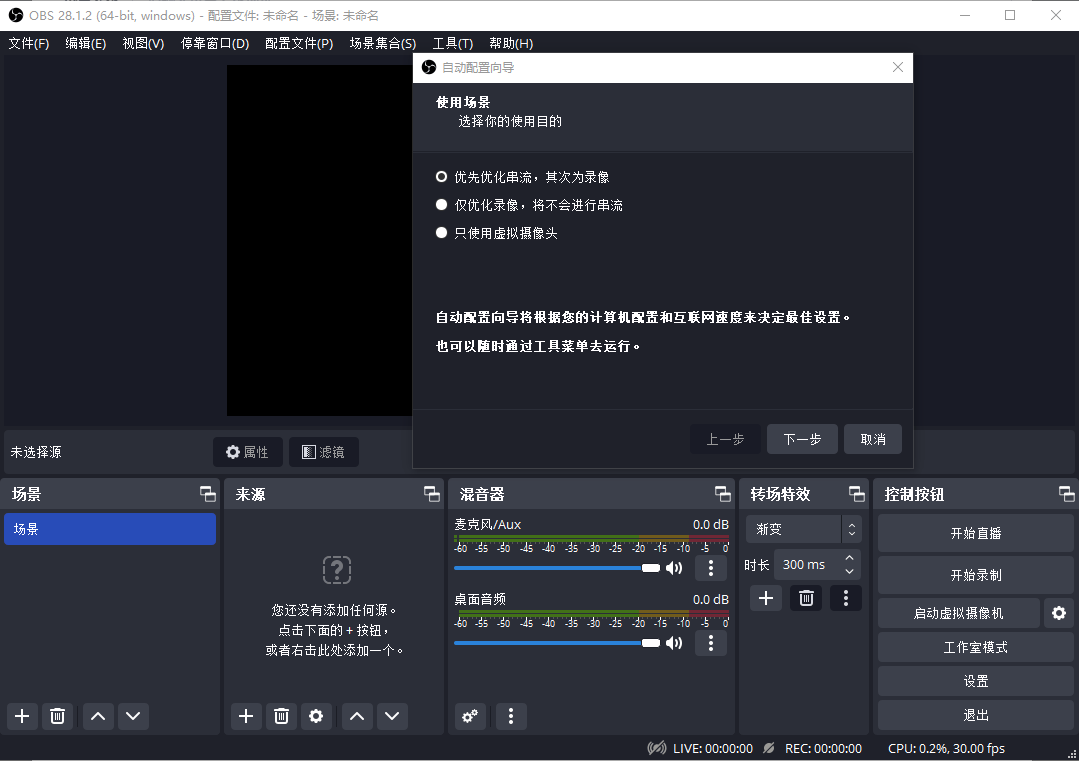Click 下一步 in the wizard
This screenshot has height=761, width=1079.
802,439
